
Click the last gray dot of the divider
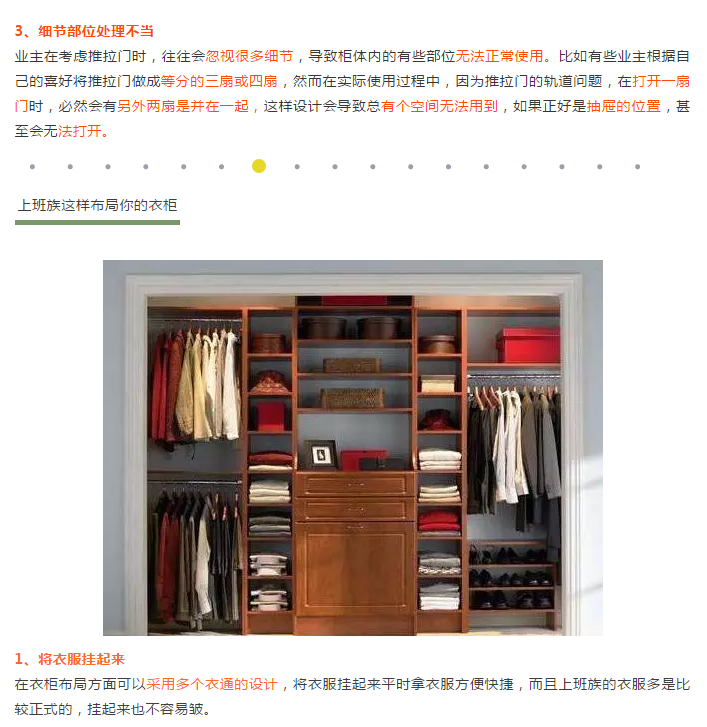637,166
